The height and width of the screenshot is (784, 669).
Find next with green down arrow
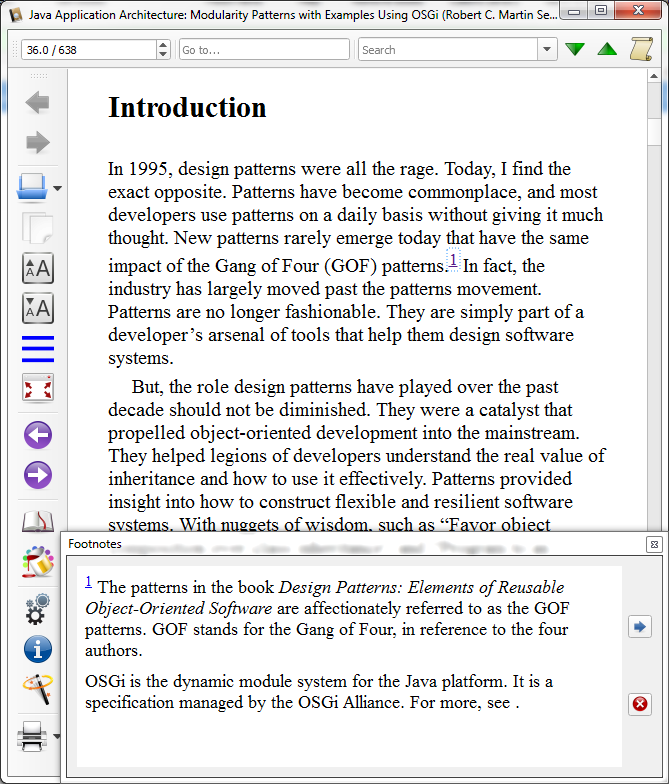tap(575, 49)
